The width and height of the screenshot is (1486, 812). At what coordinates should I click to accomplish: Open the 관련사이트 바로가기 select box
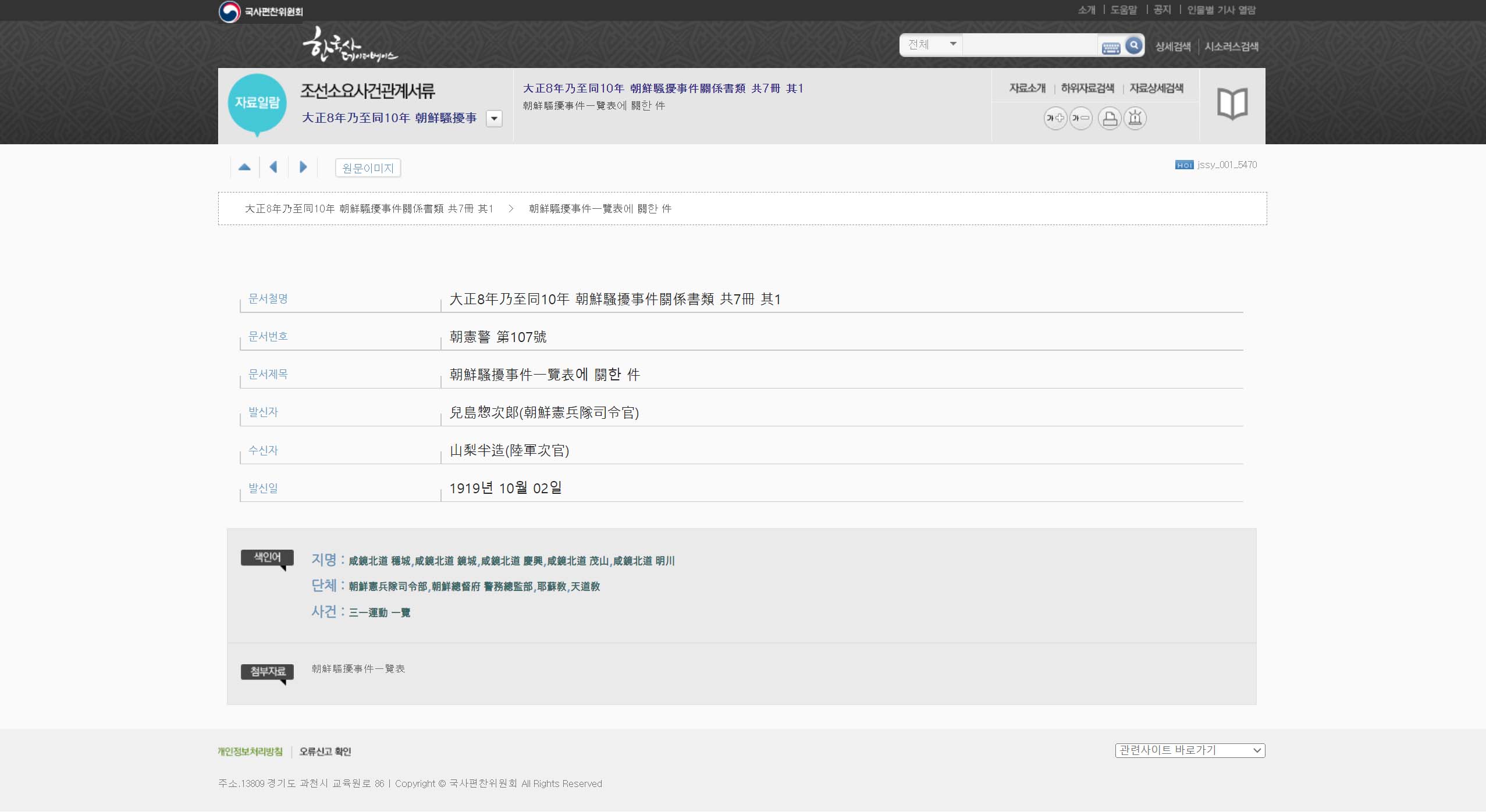coord(1190,750)
